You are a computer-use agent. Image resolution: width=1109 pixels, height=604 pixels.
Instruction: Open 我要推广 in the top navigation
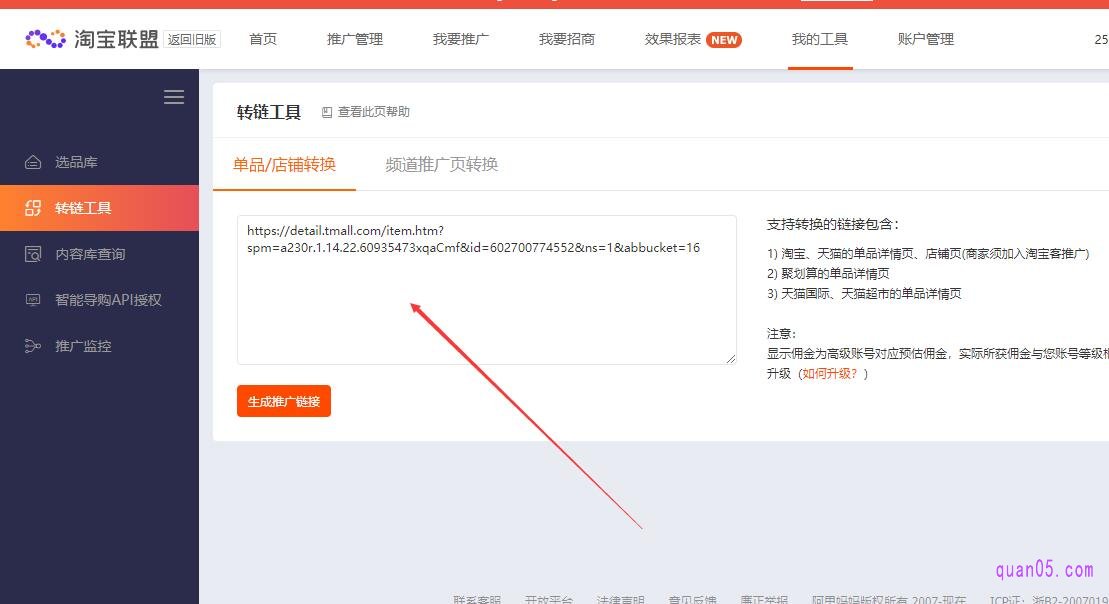[460, 39]
